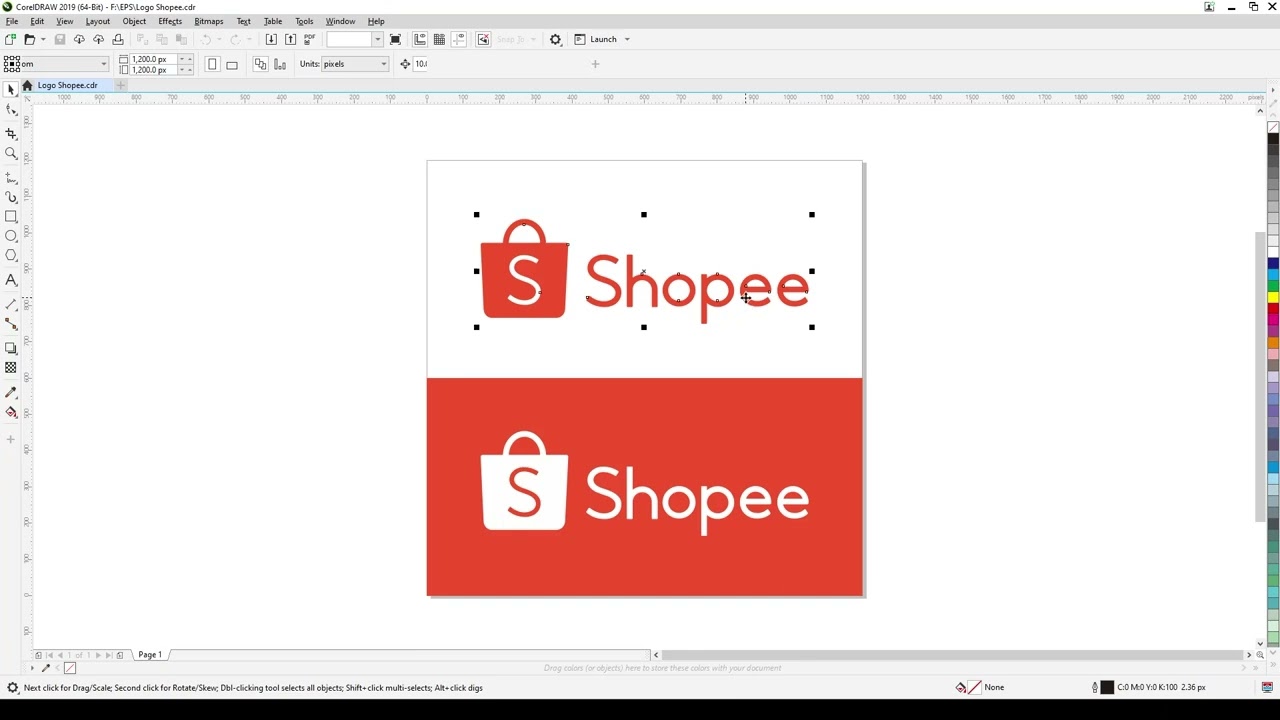Click the Open file folder icon
1280x720 pixels.
click(30, 39)
